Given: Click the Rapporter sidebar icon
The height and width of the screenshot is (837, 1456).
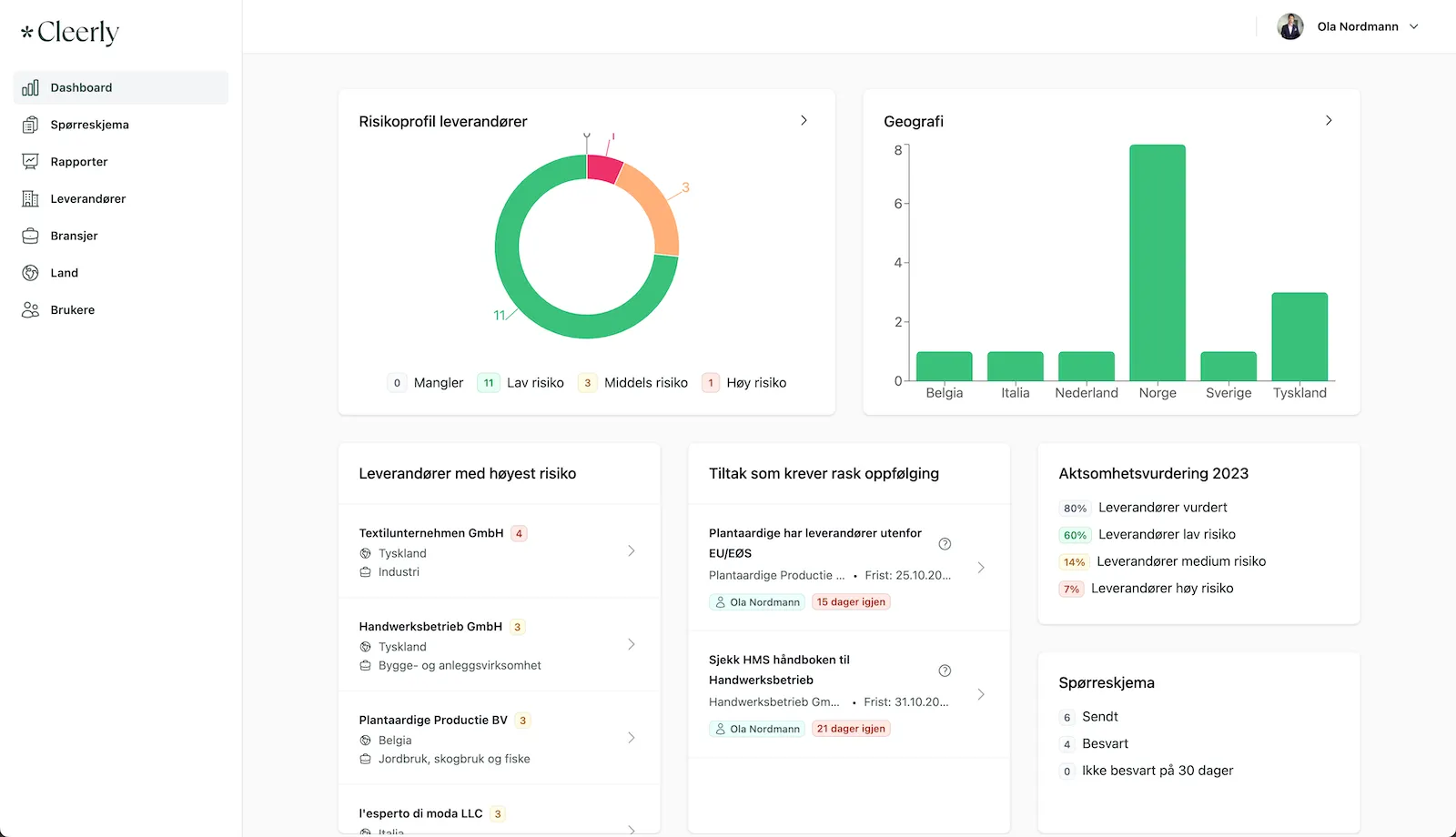Looking at the screenshot, I should coord(28,161).
